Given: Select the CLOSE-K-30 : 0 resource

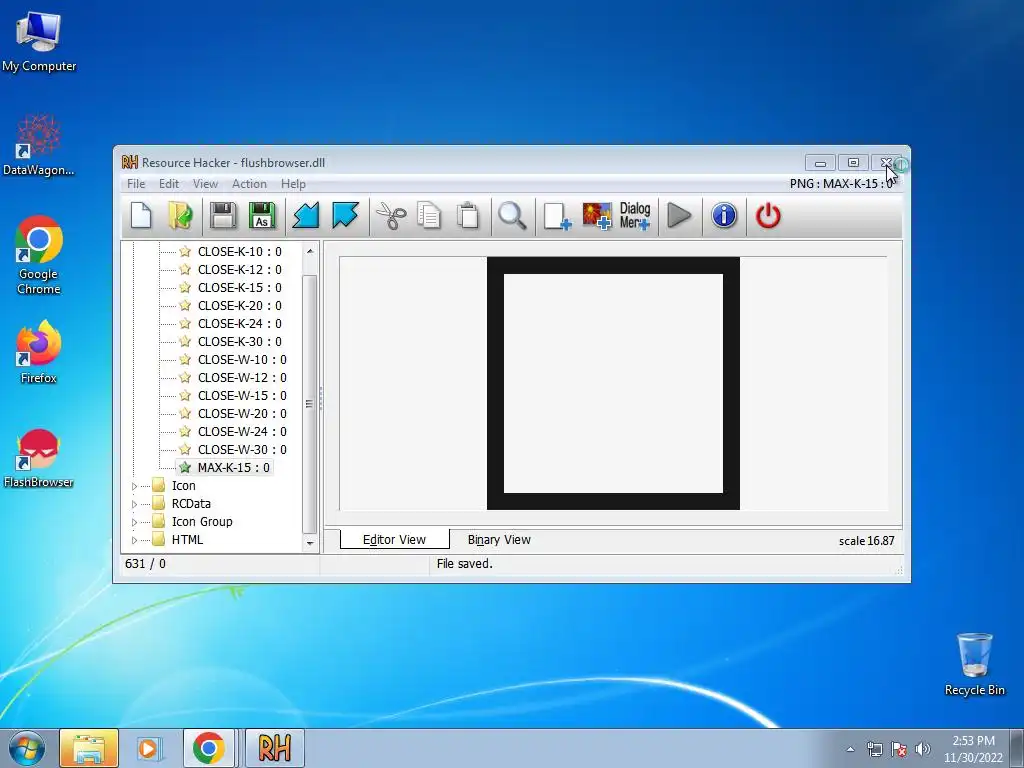Looking at the screenshot, I should pyautogui.click(x=240, y=342).
